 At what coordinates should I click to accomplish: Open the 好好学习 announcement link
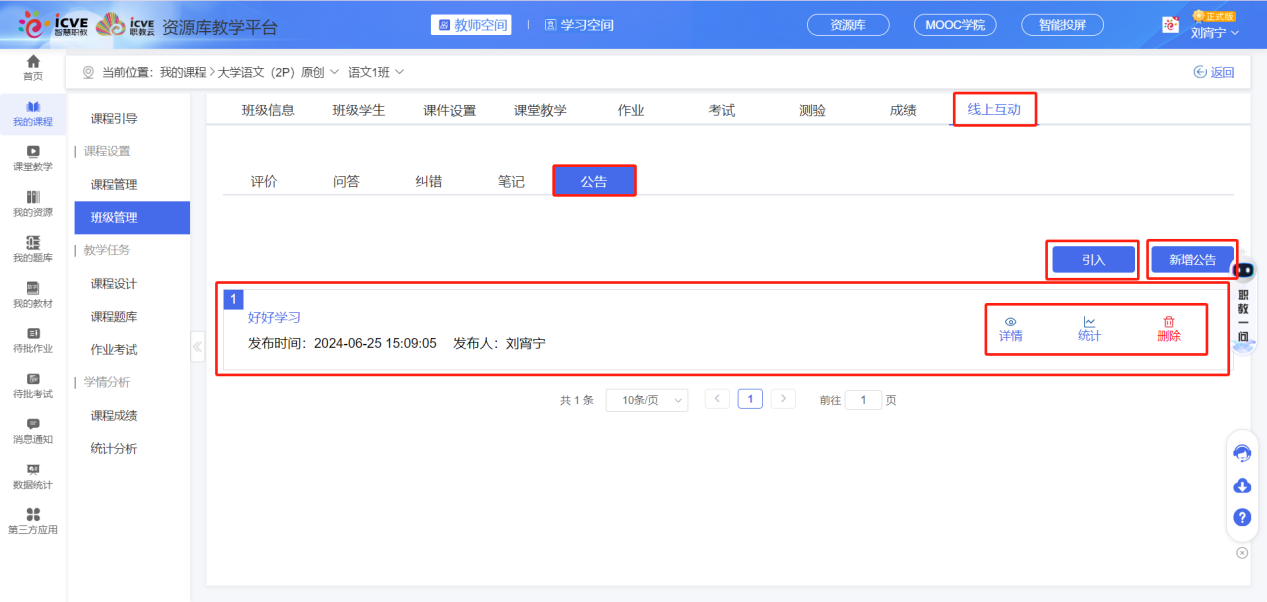[x=272, y=315]
